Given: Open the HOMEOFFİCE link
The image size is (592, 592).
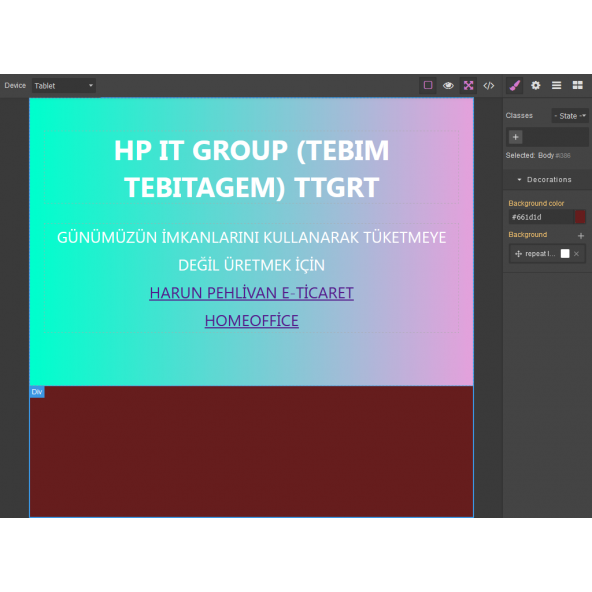Looking at the screenshot, I should coord(251,321).
